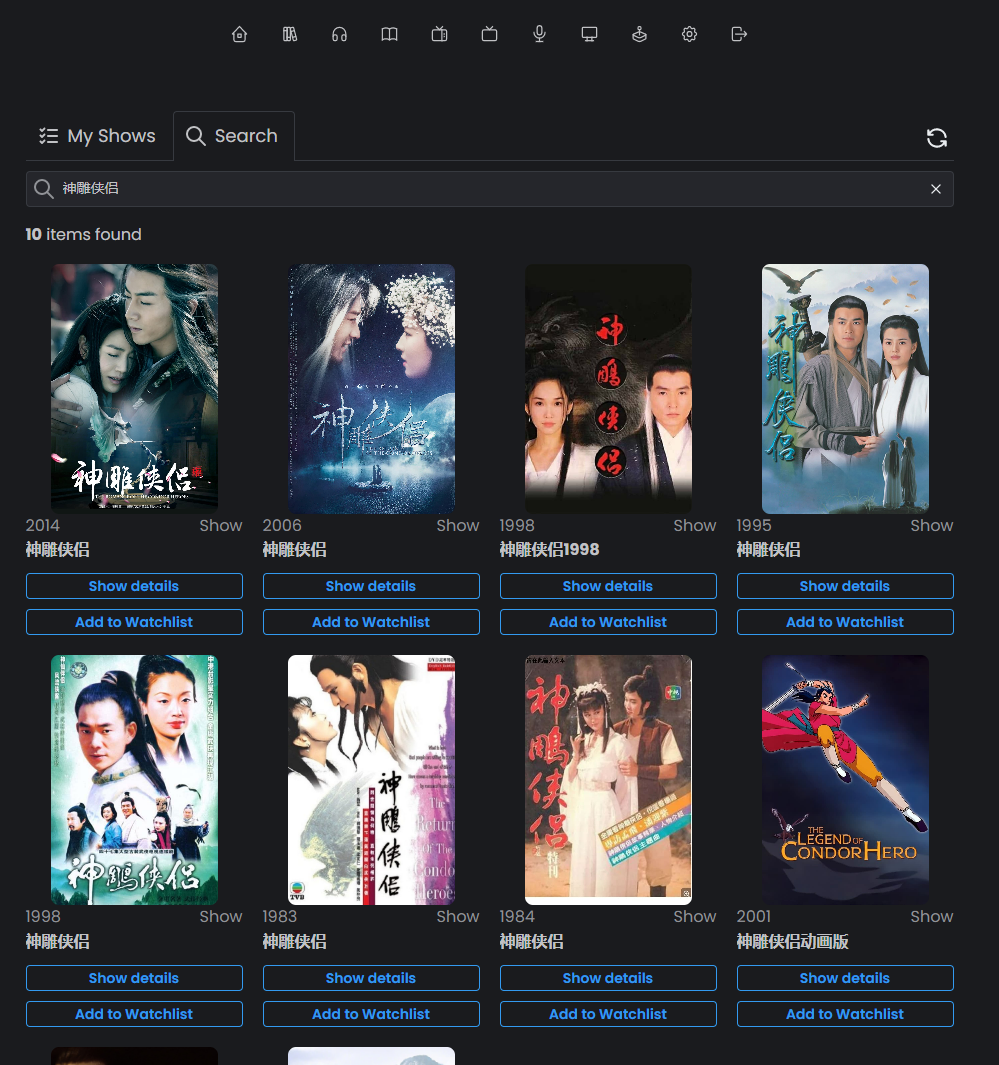This screenshot has width=999, height=1065.
Task: Show details for 神雕侠侣1998
Action: (608, 586)
